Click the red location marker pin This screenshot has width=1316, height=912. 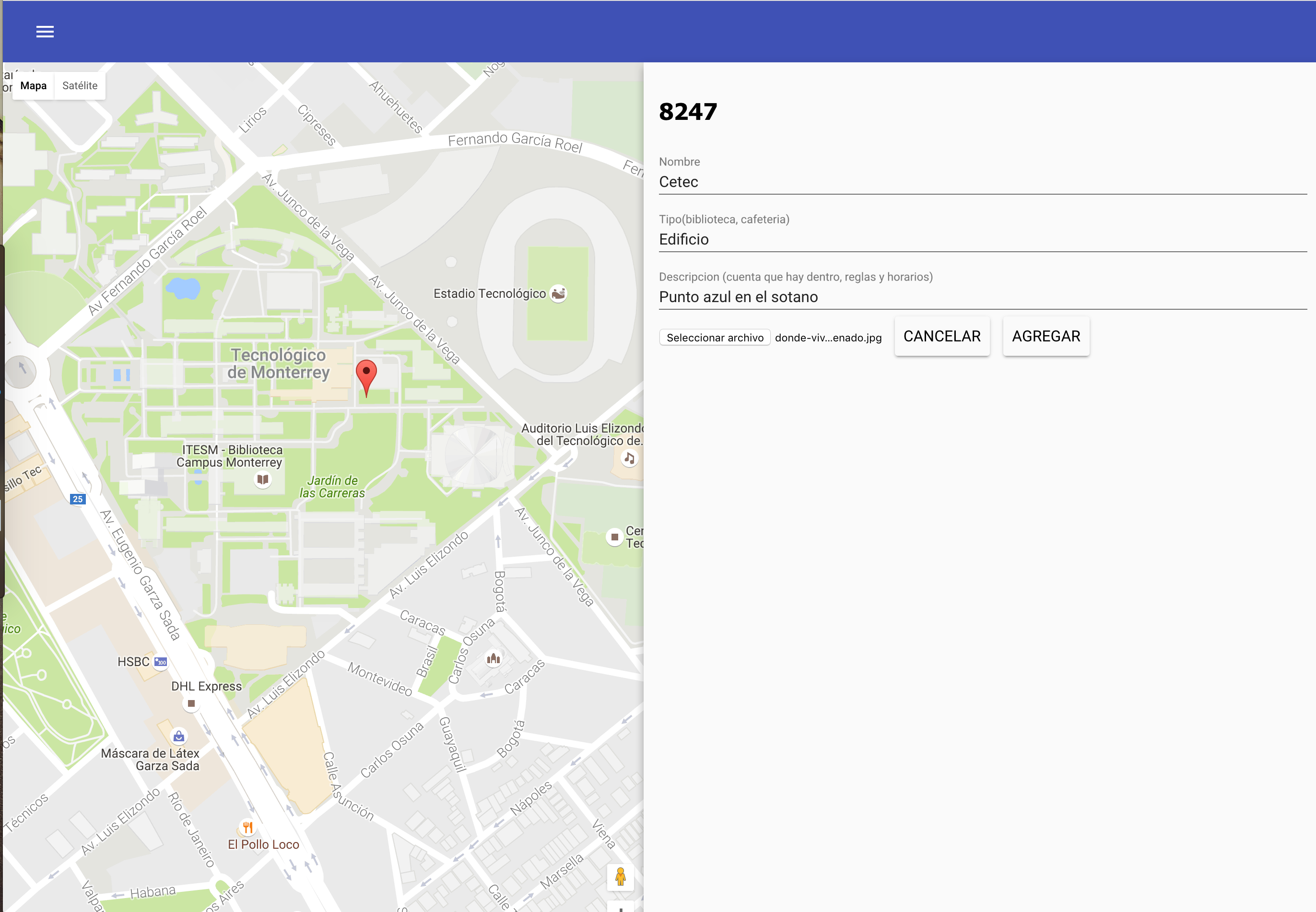[366, 374]
